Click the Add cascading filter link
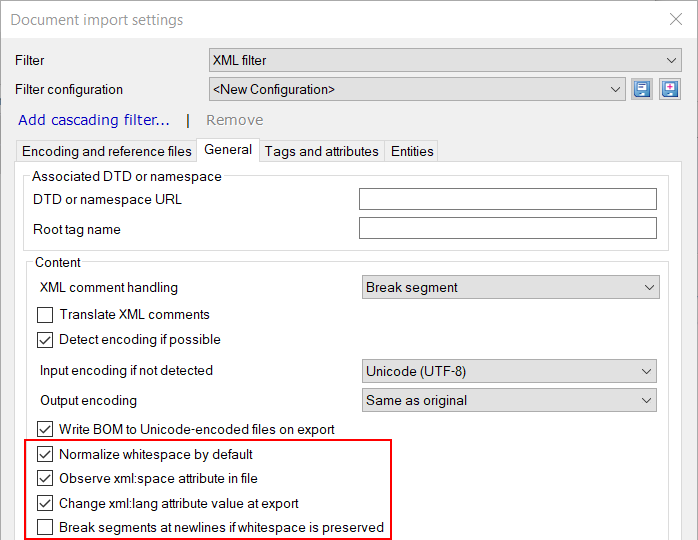Screen dimensions: 698x540 (94, 120)
